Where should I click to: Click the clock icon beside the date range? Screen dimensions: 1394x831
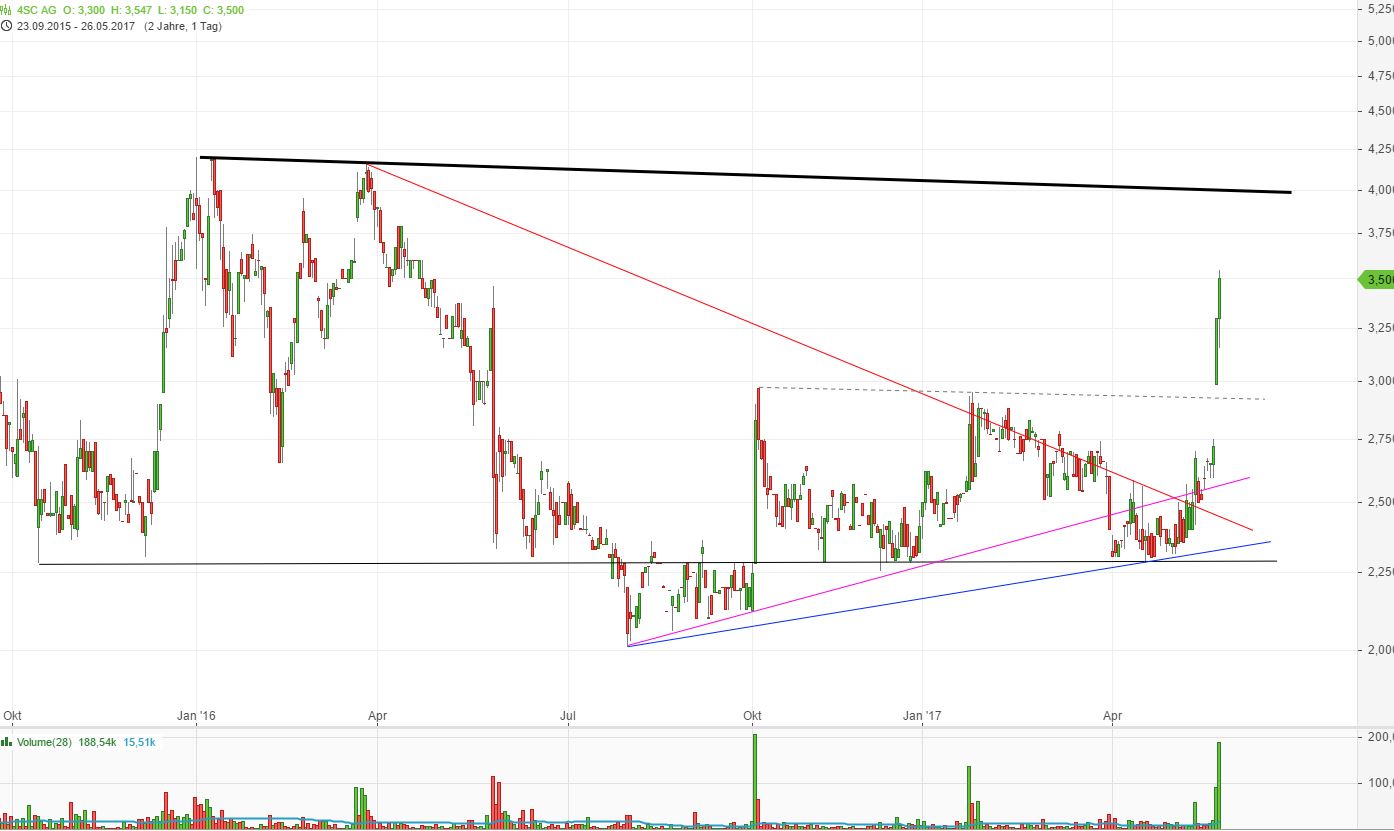click(x=7, y=26)
